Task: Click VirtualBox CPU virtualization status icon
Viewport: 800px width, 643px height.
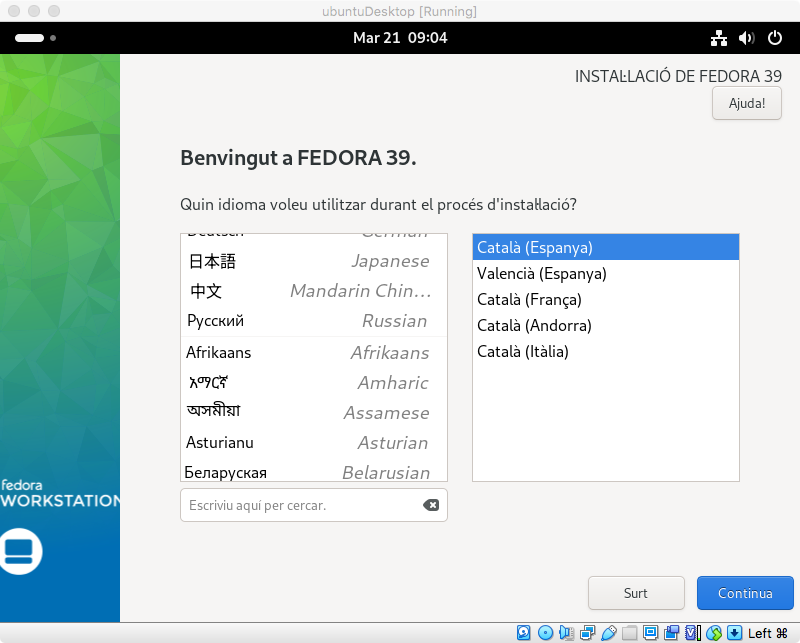Action: point(693,633)
